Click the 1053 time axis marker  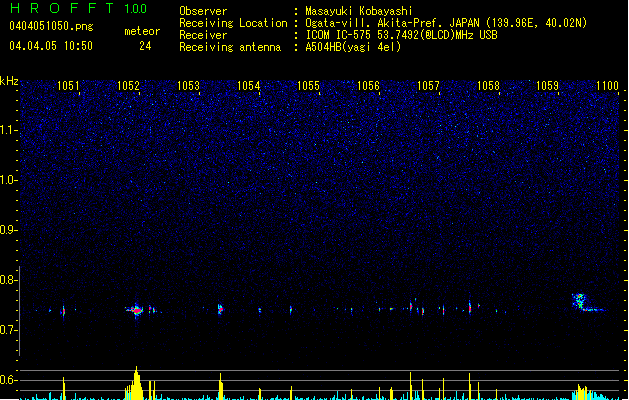[x=188, y=85]
